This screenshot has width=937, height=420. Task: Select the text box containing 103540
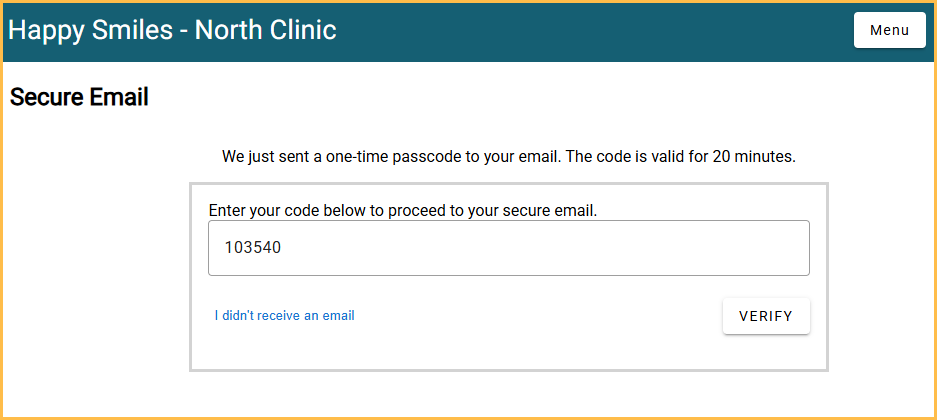click(x=508, y=248)
